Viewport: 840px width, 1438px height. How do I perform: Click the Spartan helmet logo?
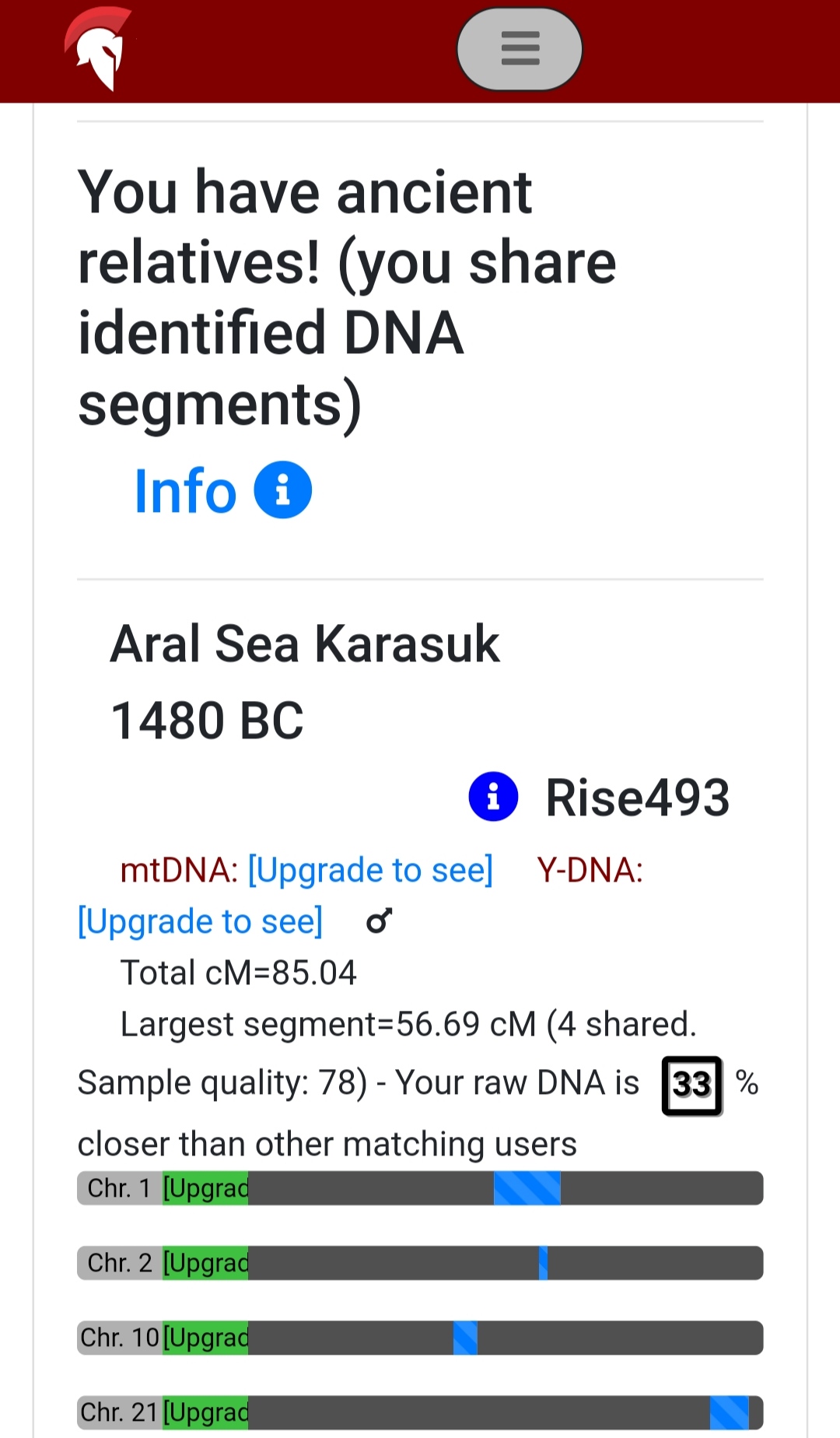tap(97, 49)
